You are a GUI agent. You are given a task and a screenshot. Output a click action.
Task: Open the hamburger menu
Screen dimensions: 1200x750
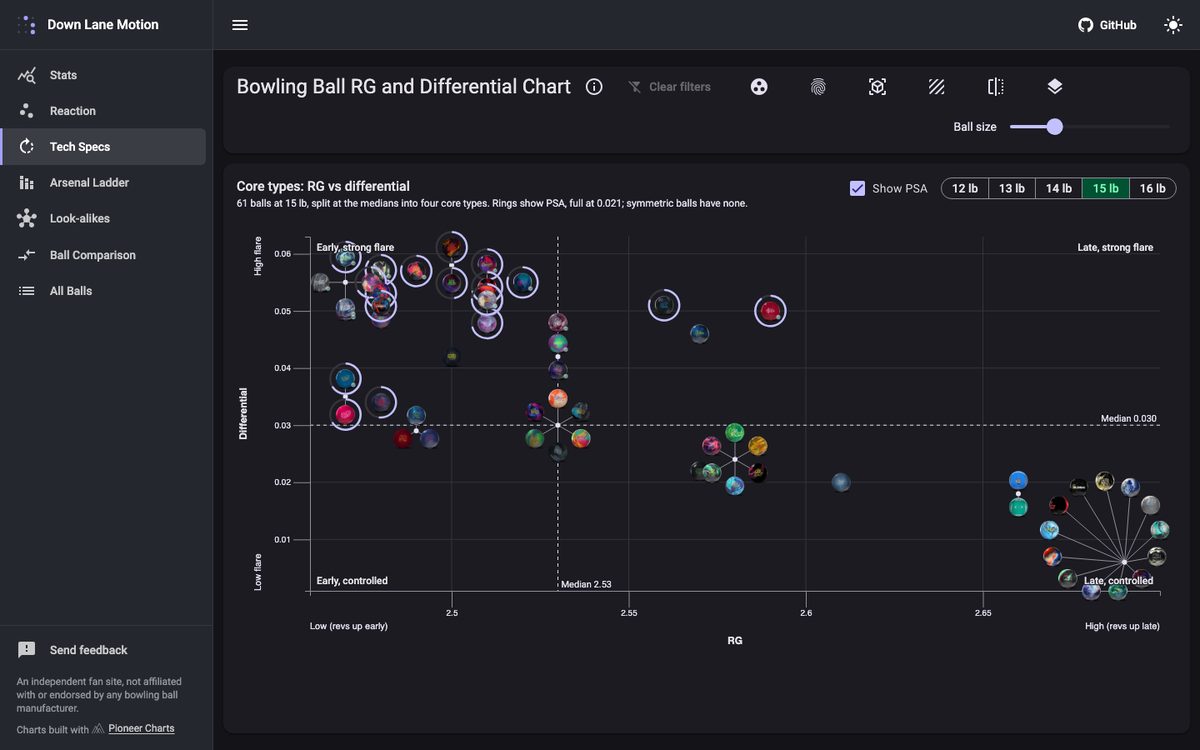(240, 25)
